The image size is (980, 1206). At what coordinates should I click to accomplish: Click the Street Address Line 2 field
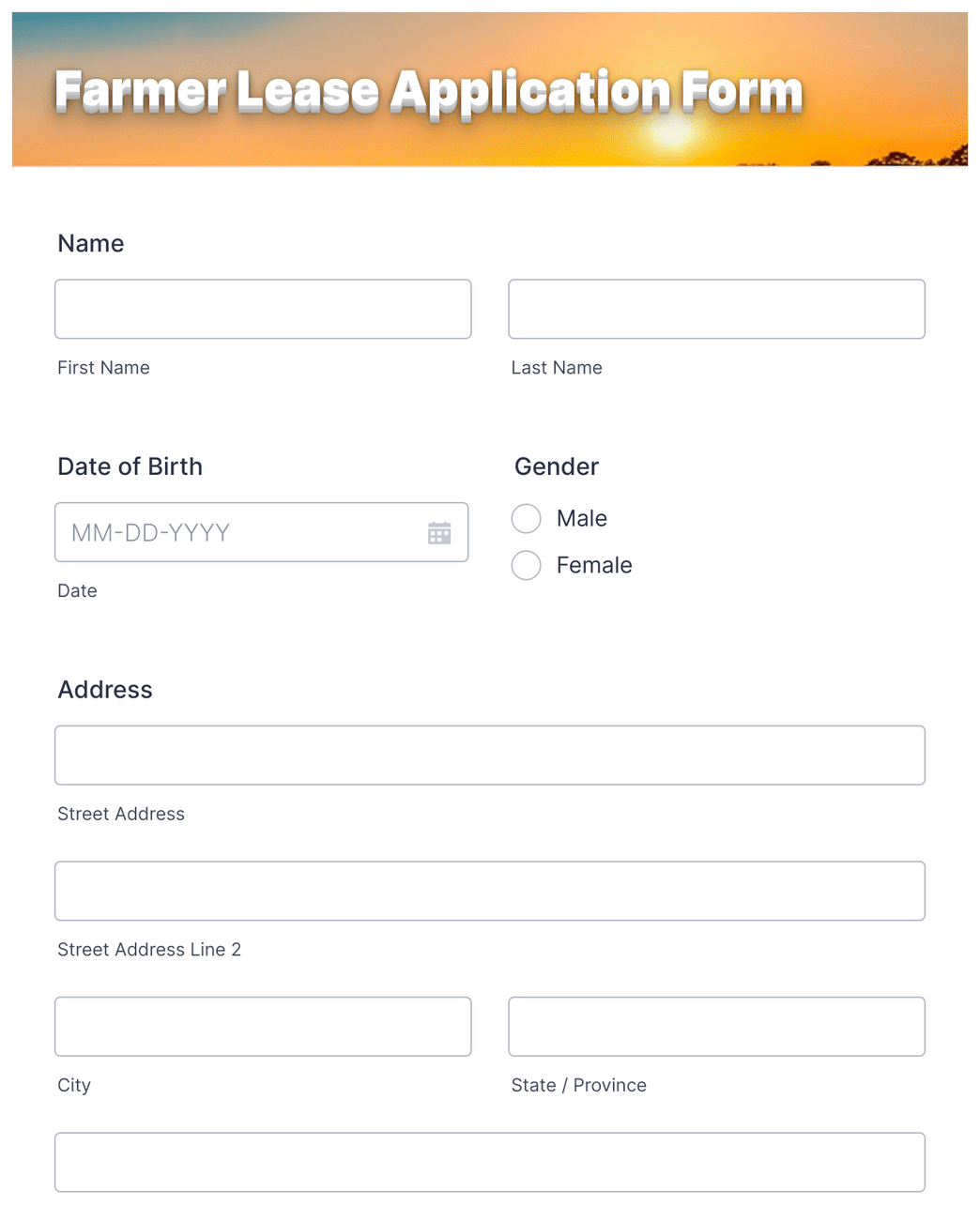(x=490, y=891)
